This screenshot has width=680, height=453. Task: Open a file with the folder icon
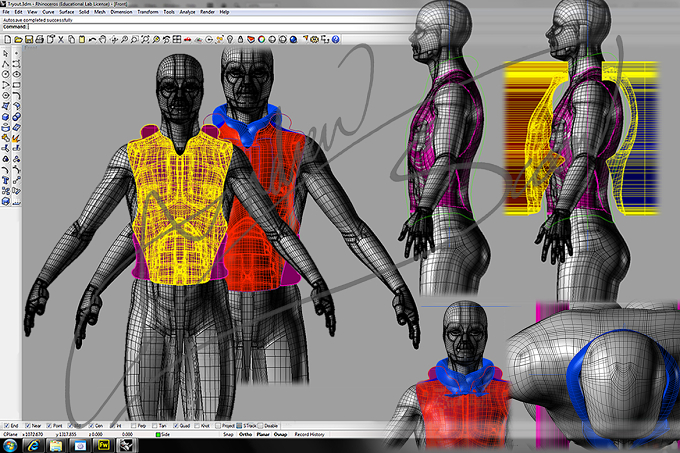[x=18, y=39]
